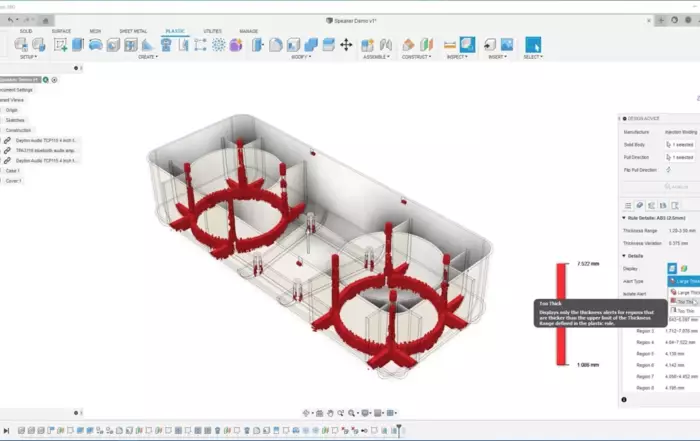The width and height of the screenshot is (700, 441).
Task: Select the Case:1 component in browser
Action: (12, 171)
